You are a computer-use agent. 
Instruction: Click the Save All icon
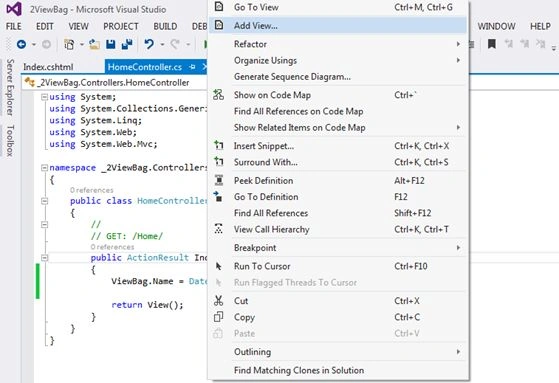click(x=127, y=44)
